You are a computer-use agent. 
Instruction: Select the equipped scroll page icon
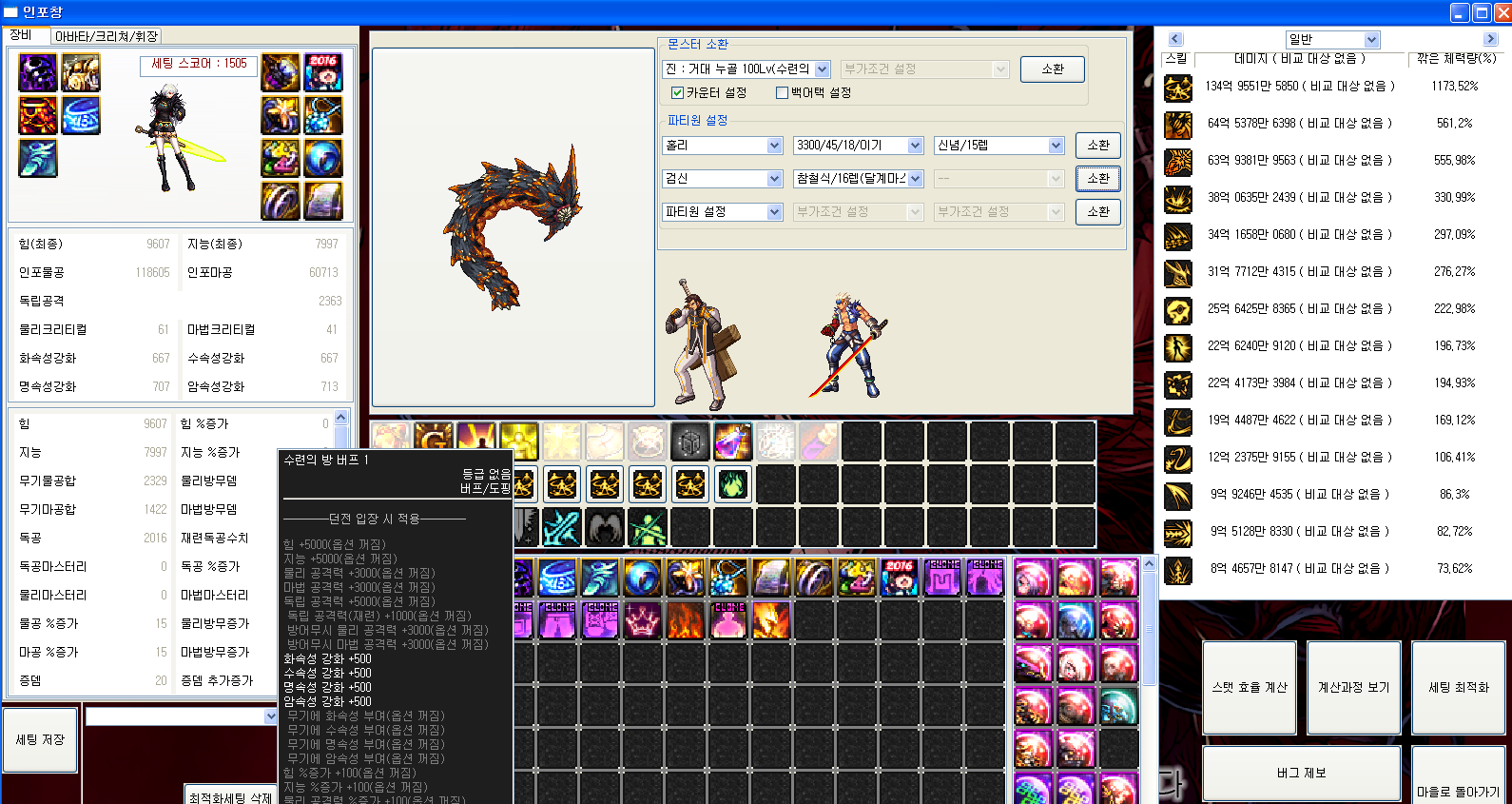323,201
